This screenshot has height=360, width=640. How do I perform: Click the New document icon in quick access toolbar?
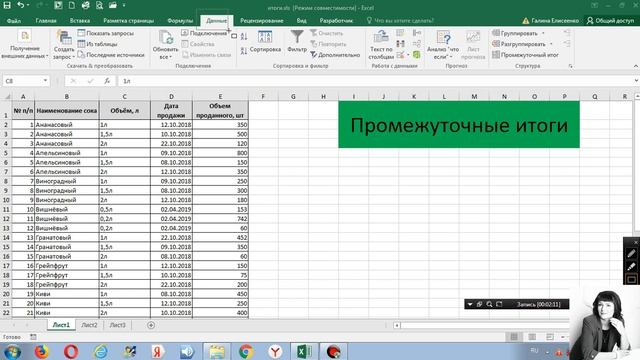tap(71, 5)
